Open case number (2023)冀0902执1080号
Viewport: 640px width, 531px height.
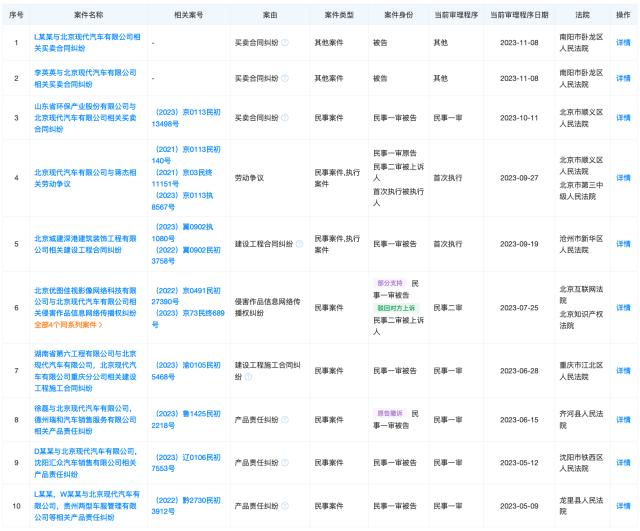(182, 232)
